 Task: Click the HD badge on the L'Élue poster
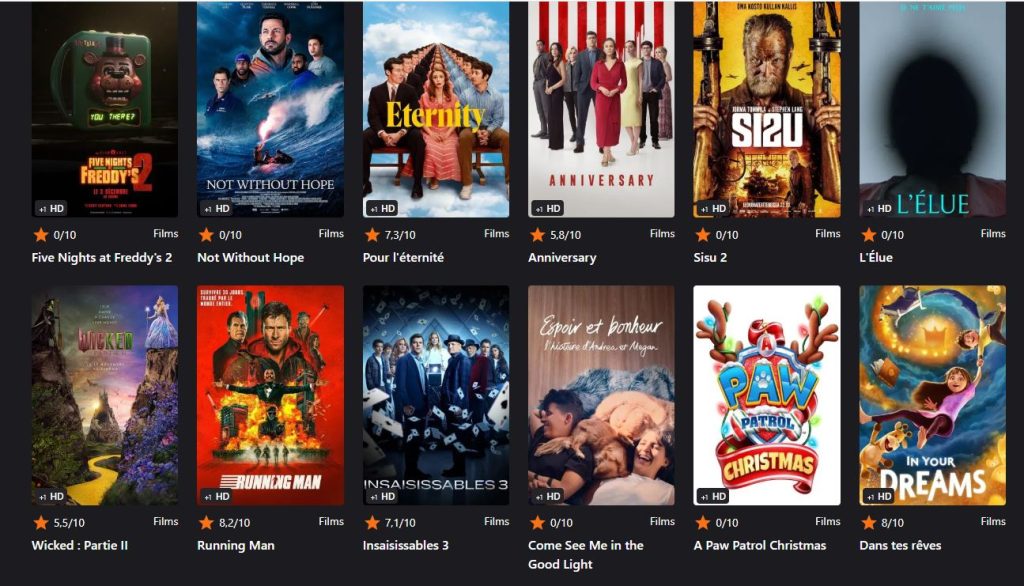(x=878, y=208)
